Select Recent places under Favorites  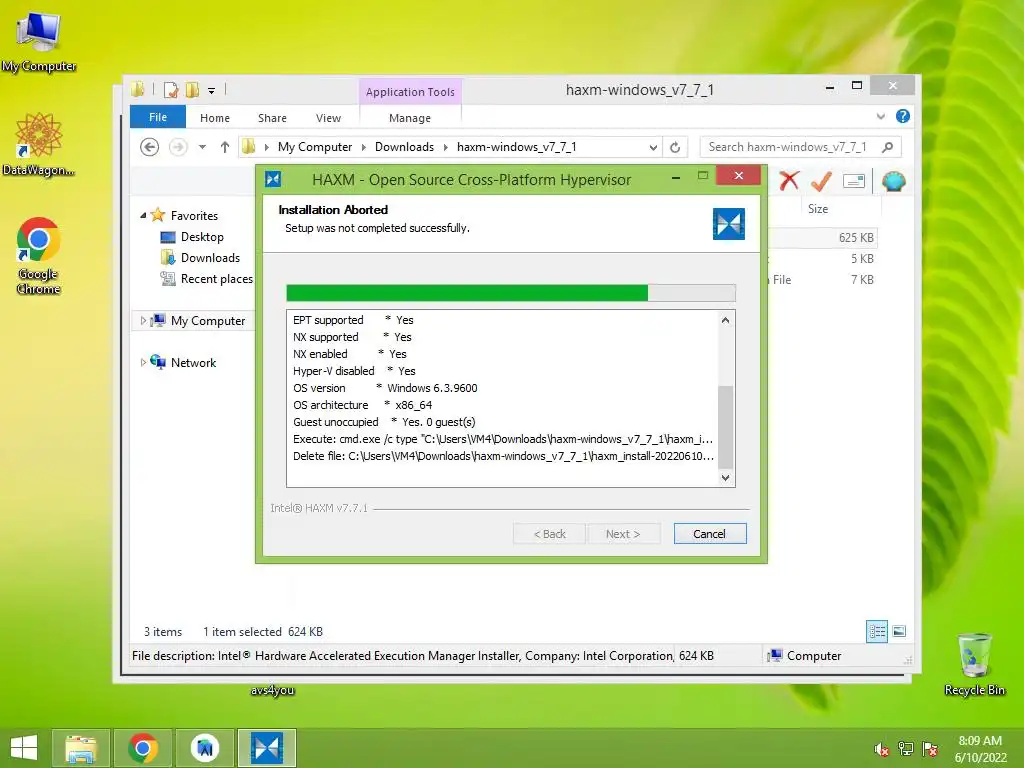pyautogui.click(x=216, y=278)
